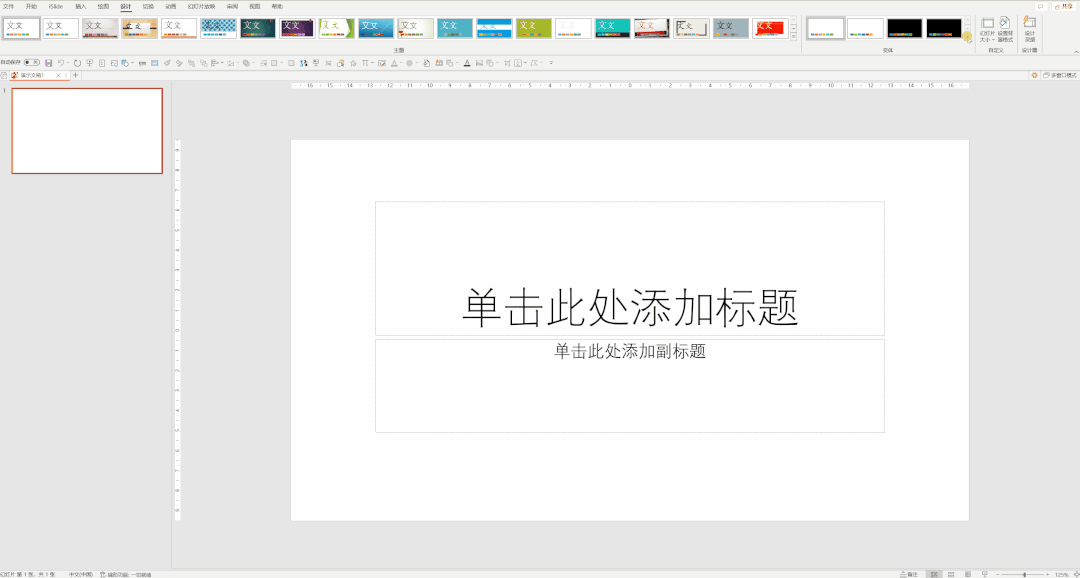Click the comments speech bubble icon
The image size is (1080, 578).
point(1041,6)
